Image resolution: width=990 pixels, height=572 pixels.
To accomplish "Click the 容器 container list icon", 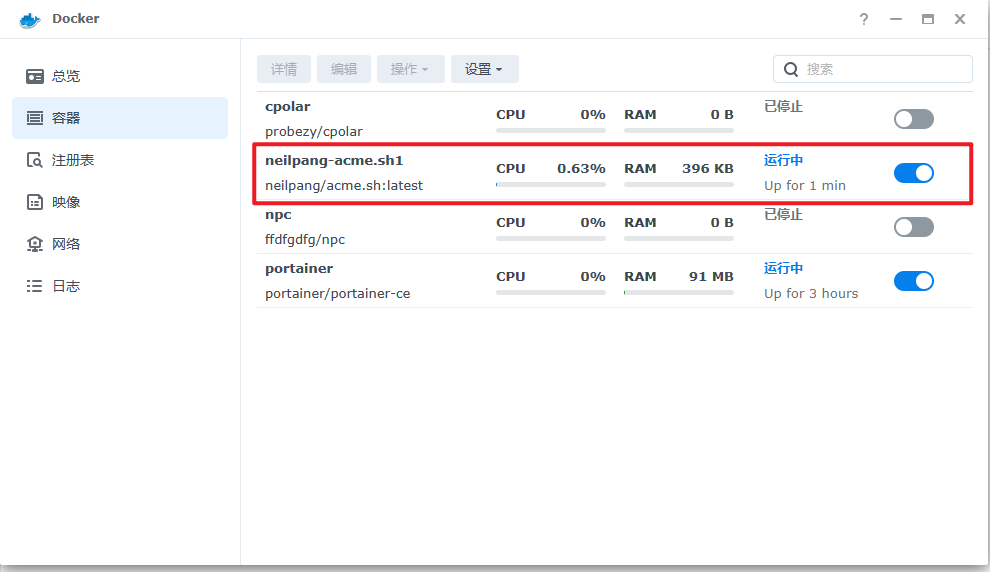I will [x=35, y=118].
